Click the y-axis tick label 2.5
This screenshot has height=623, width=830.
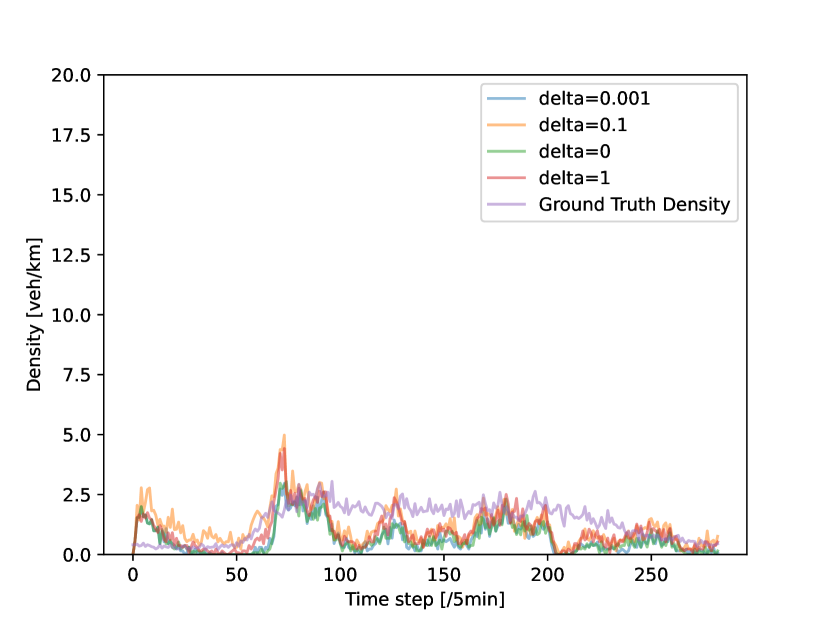pyautogui.click(x=77, y=495)
